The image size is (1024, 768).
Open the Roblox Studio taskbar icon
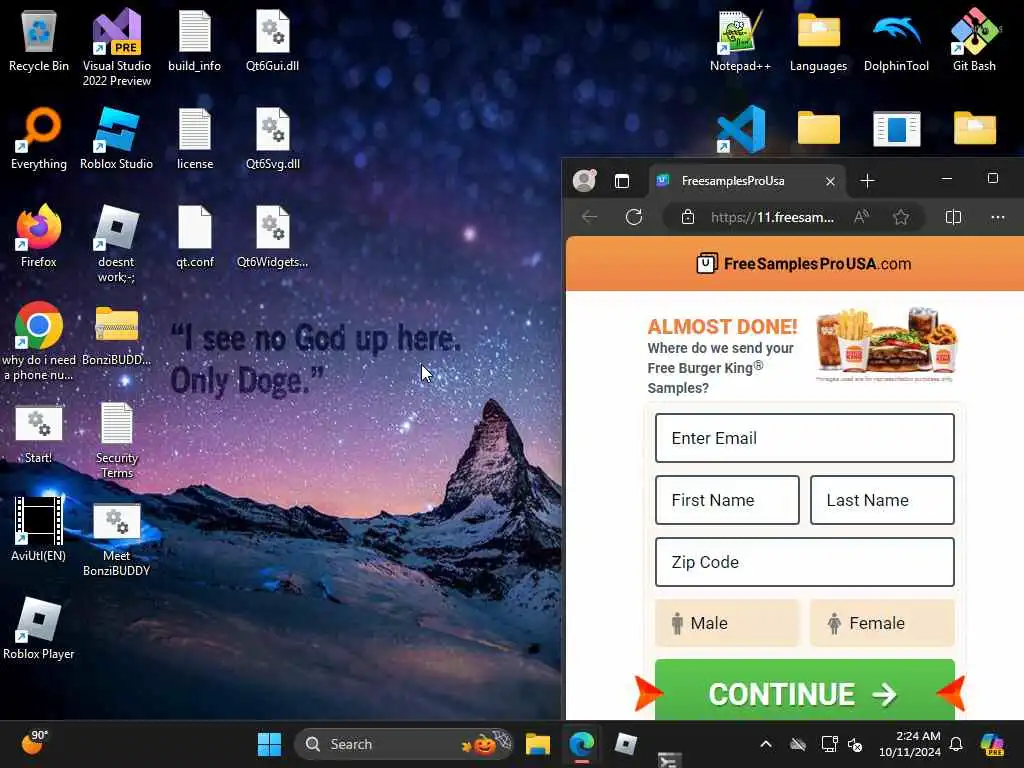pyautogui.click(x=625, y=744)
